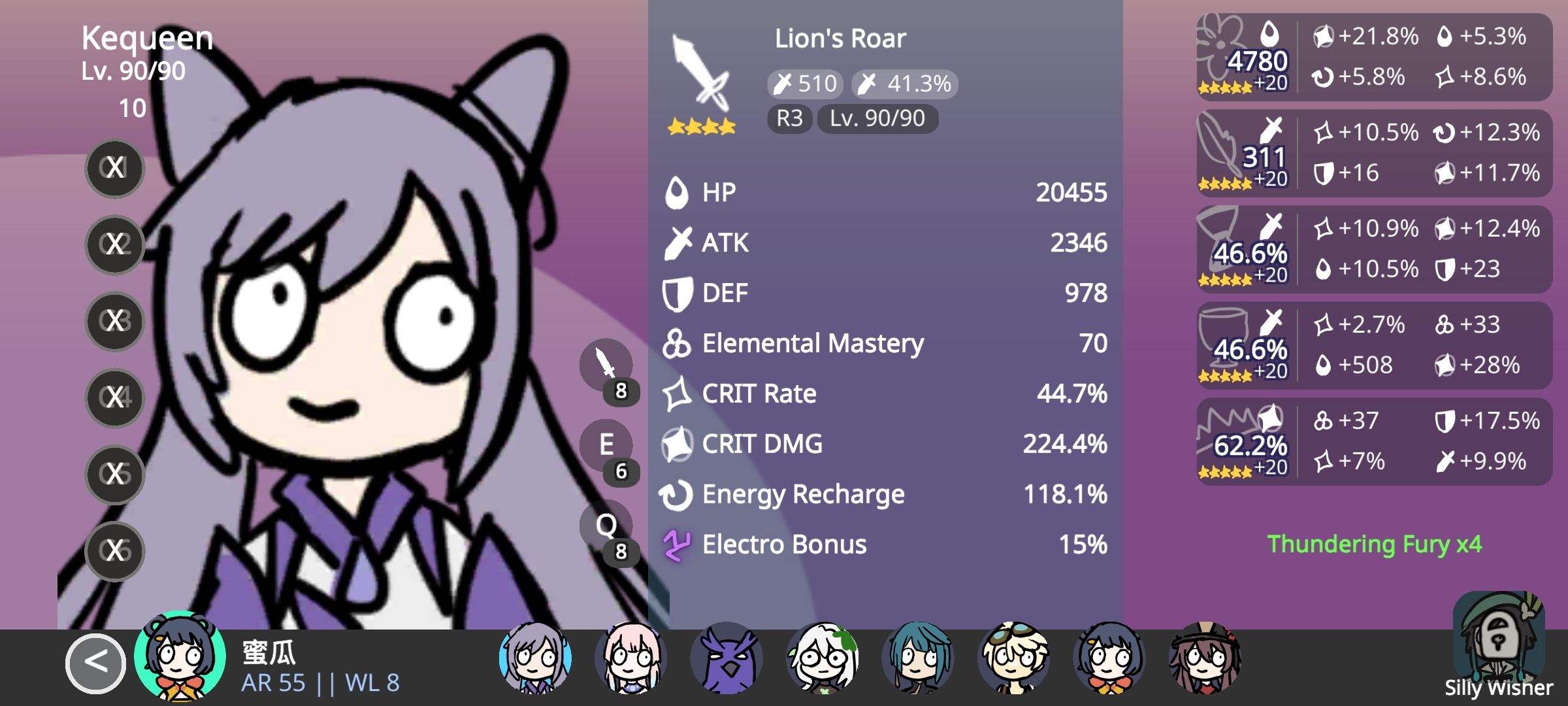
Task: Click the Electro Bonus stat row
Action: [x=885, y=544]
